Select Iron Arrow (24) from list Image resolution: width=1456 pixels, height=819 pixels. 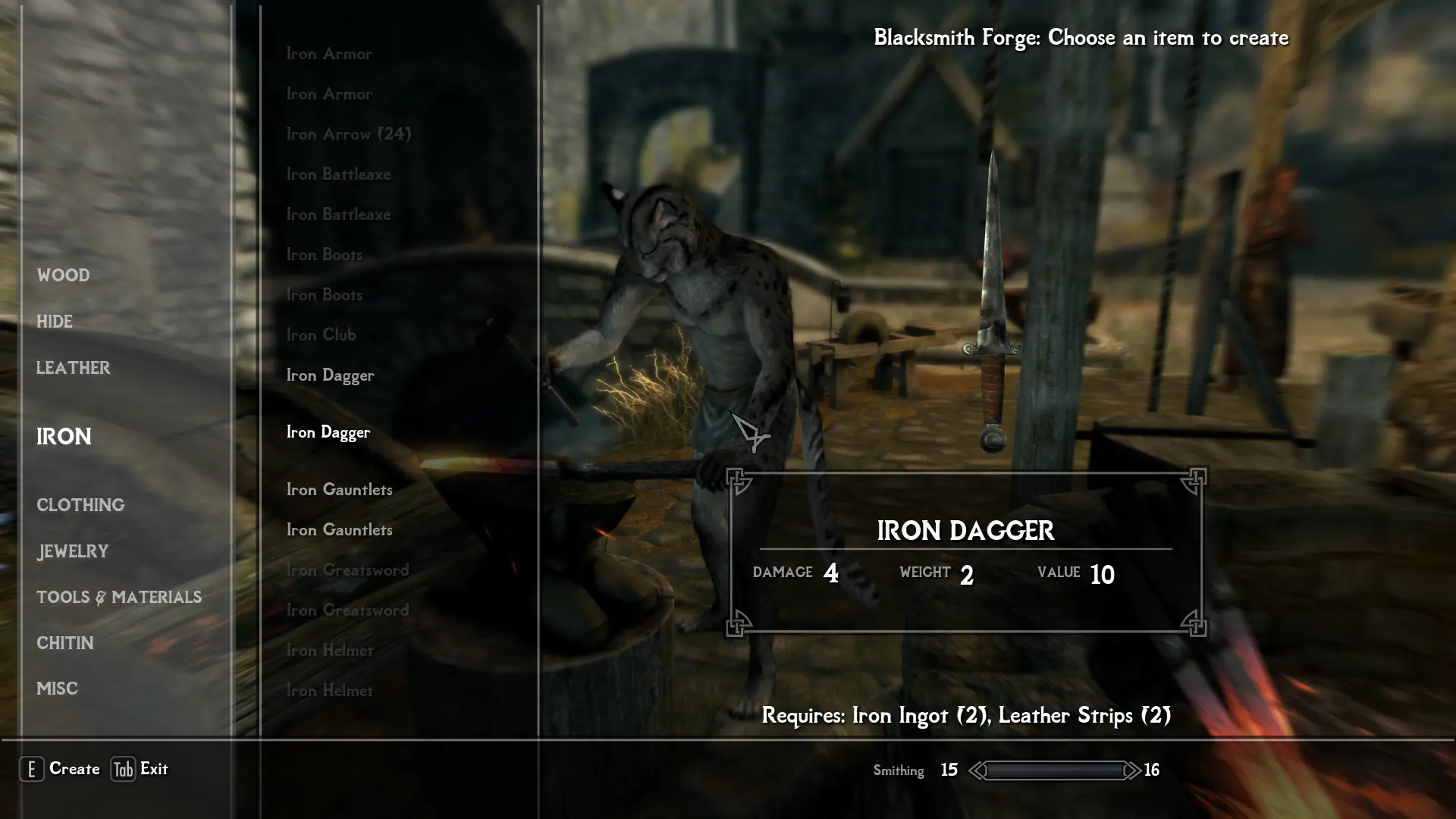[x=349, y=133]
